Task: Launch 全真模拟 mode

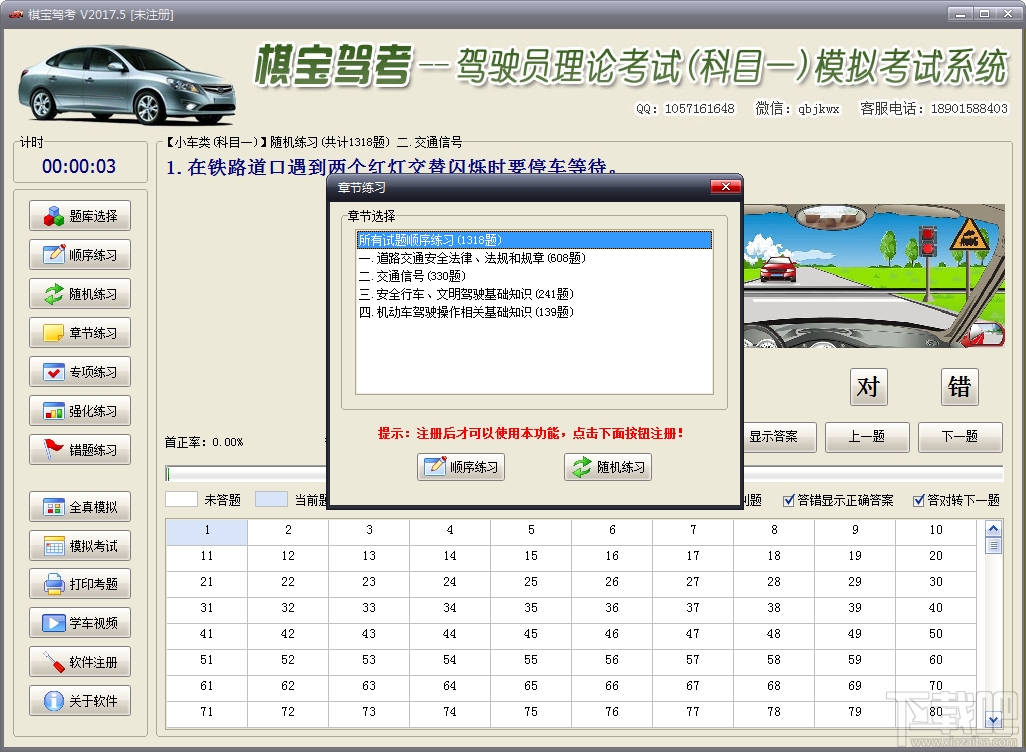Action: (80, 507)
